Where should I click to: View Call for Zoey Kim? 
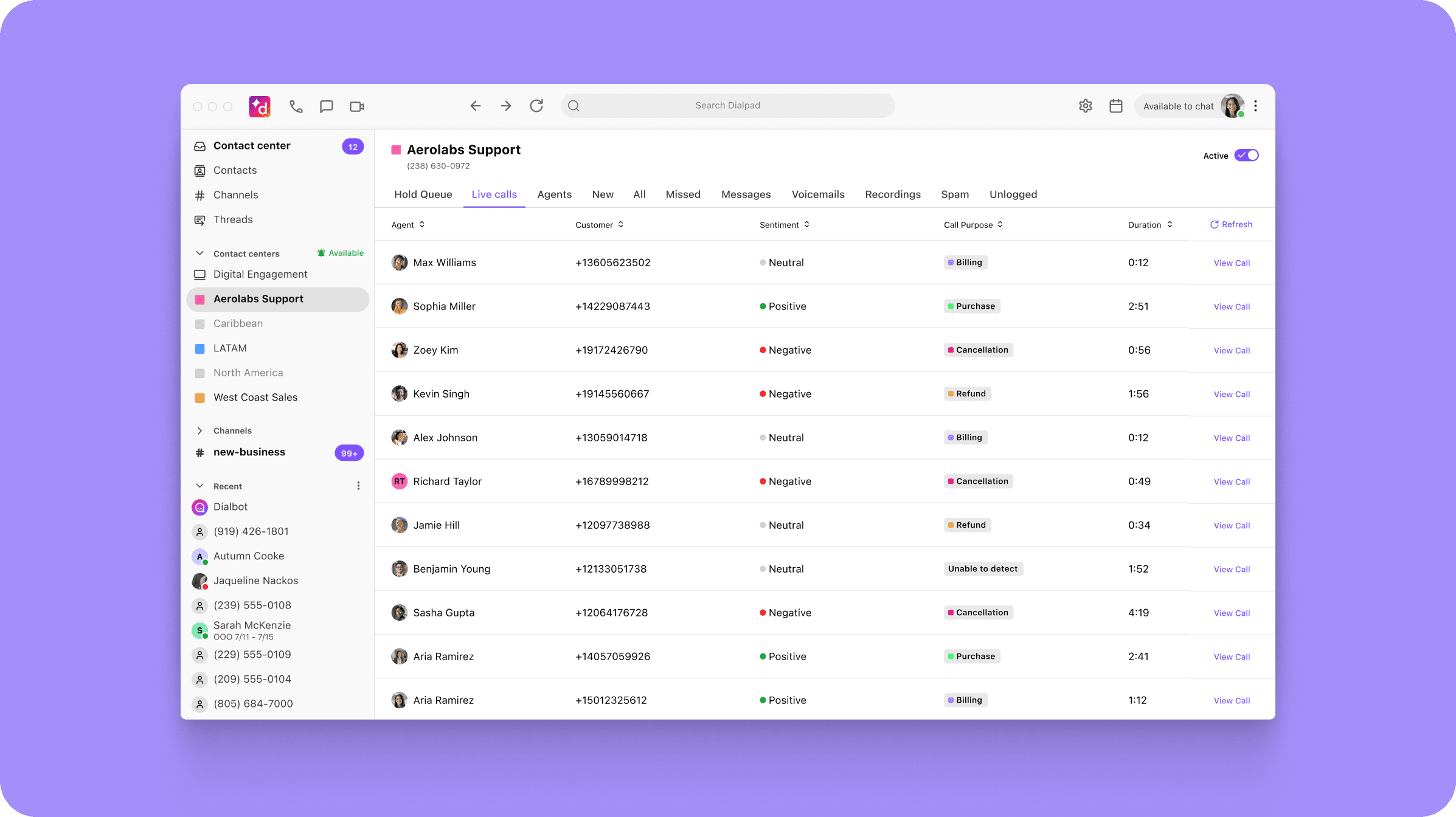point(1232,350)
